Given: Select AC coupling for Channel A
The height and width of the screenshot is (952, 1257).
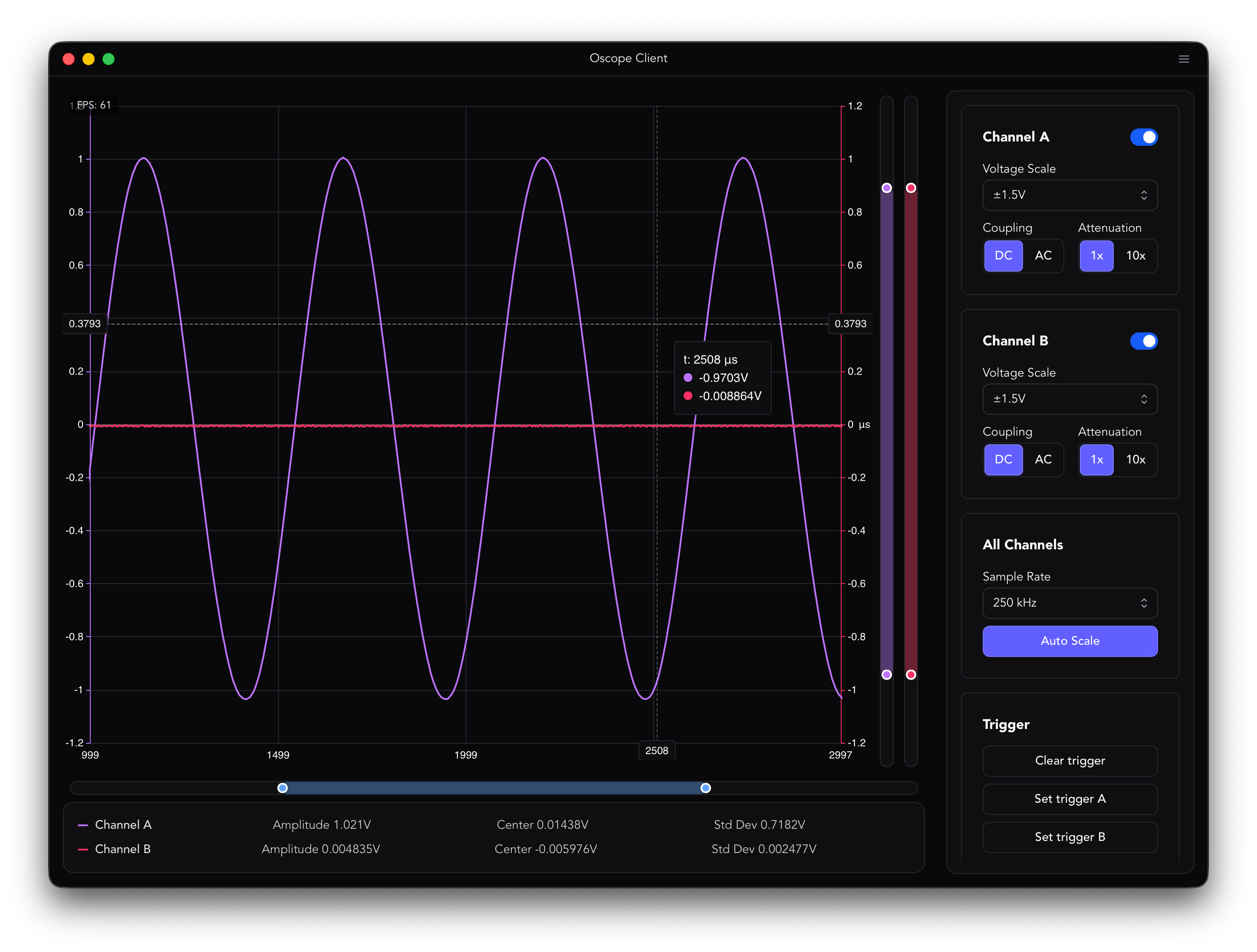Looking at the screenshot, I should (1043, 256).
